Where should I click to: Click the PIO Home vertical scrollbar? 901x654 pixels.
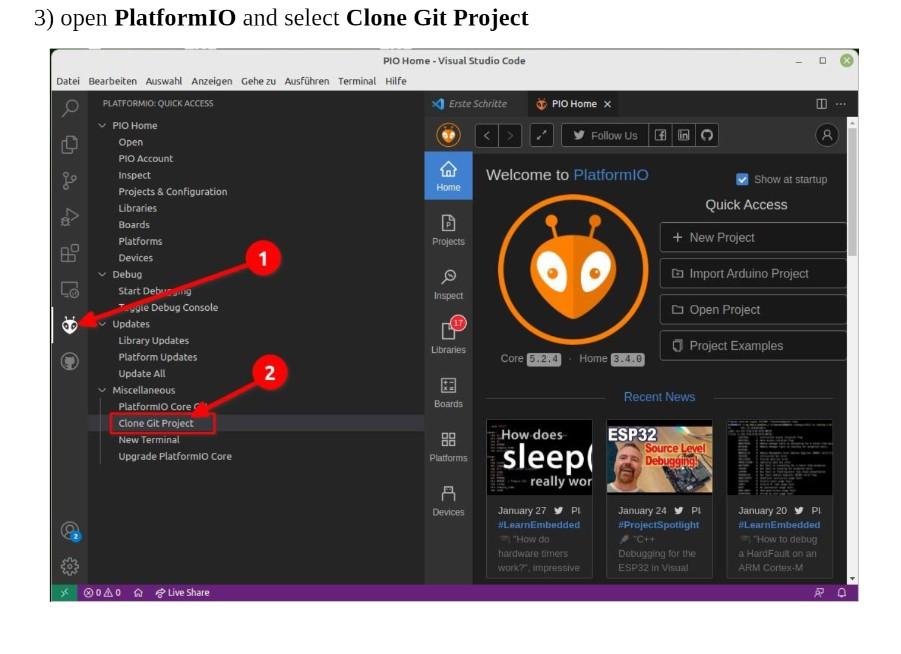[x=852, y=194]
